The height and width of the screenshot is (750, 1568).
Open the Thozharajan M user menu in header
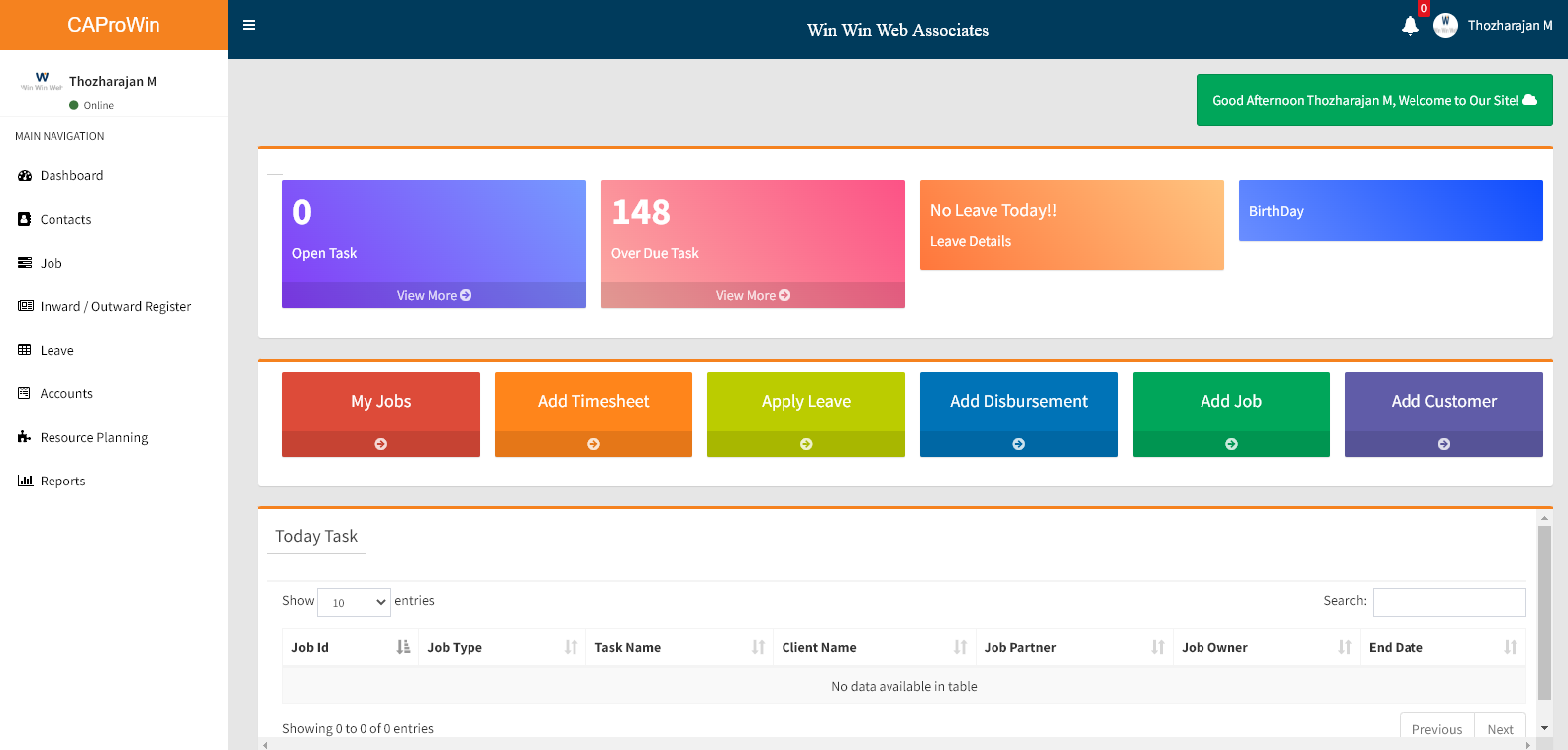[x=1494, y=26]
